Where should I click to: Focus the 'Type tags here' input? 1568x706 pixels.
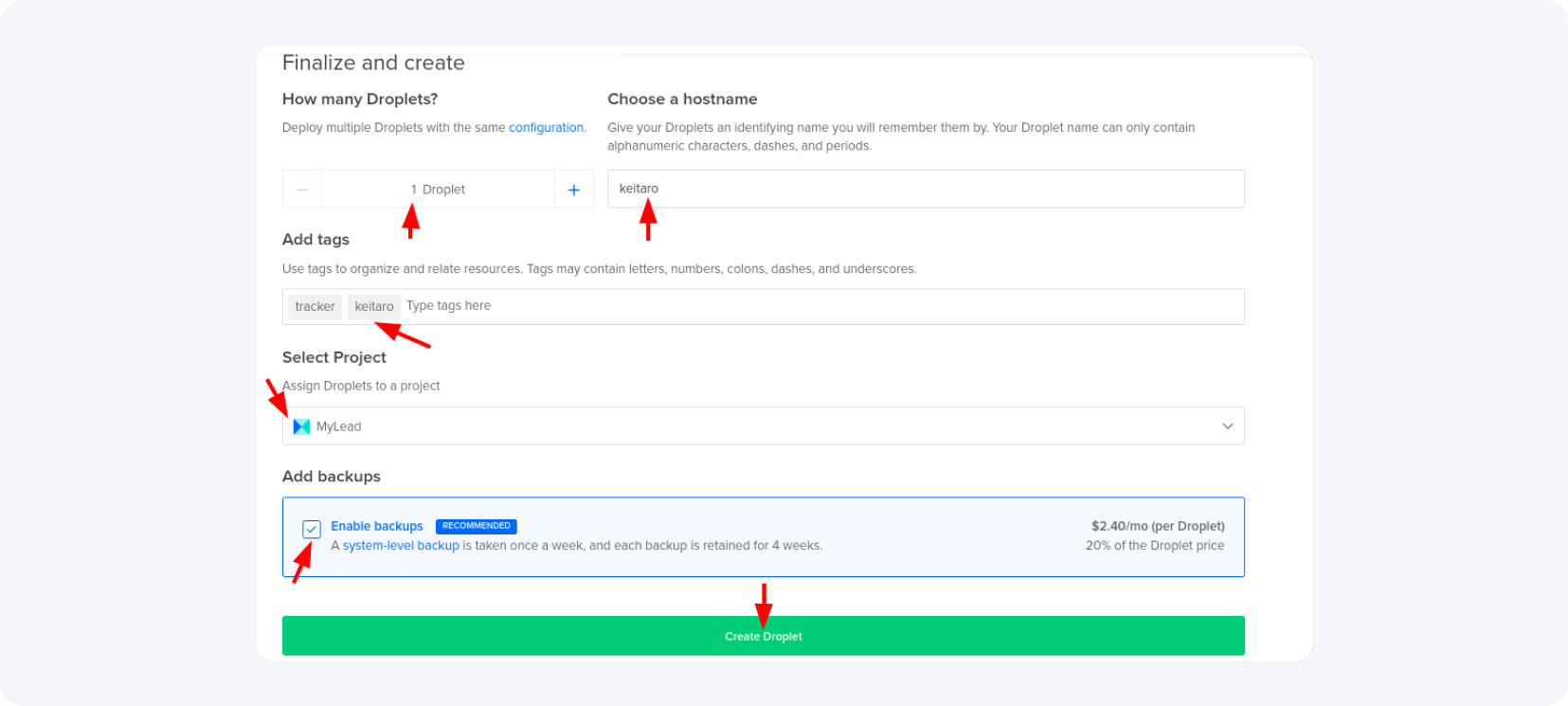[x=815, y=306]
